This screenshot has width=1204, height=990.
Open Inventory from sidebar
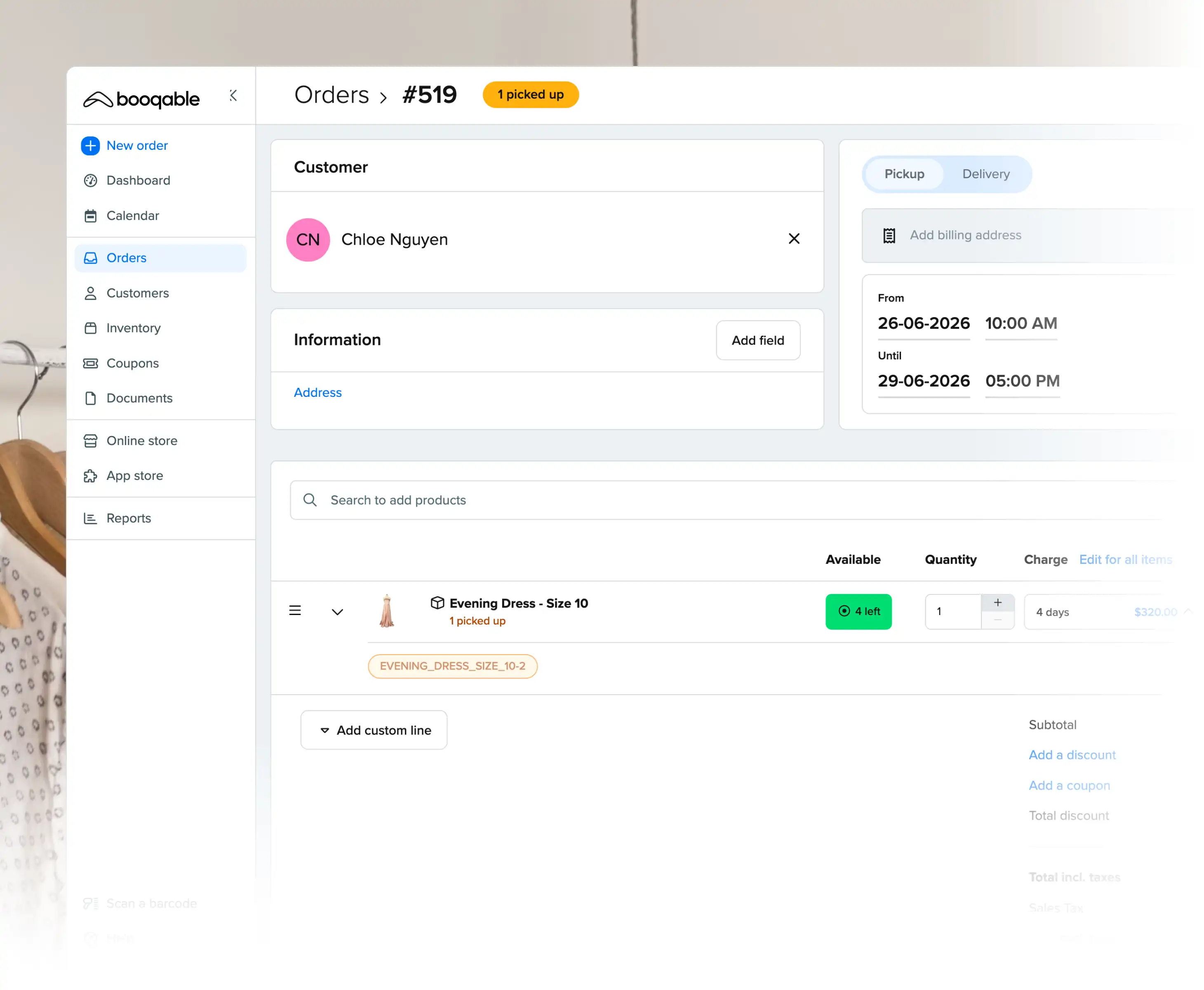(x=134, y=328)
